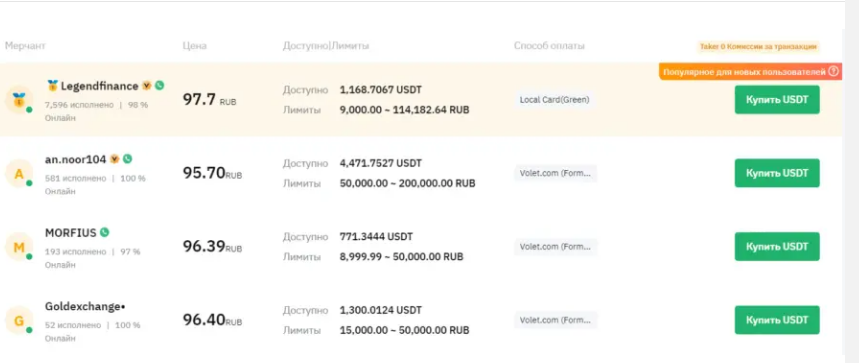Image resolution: width=859 pixels, height=363 pixels.
Task: Click the help icon on popular banner
Action: (833, 71)
